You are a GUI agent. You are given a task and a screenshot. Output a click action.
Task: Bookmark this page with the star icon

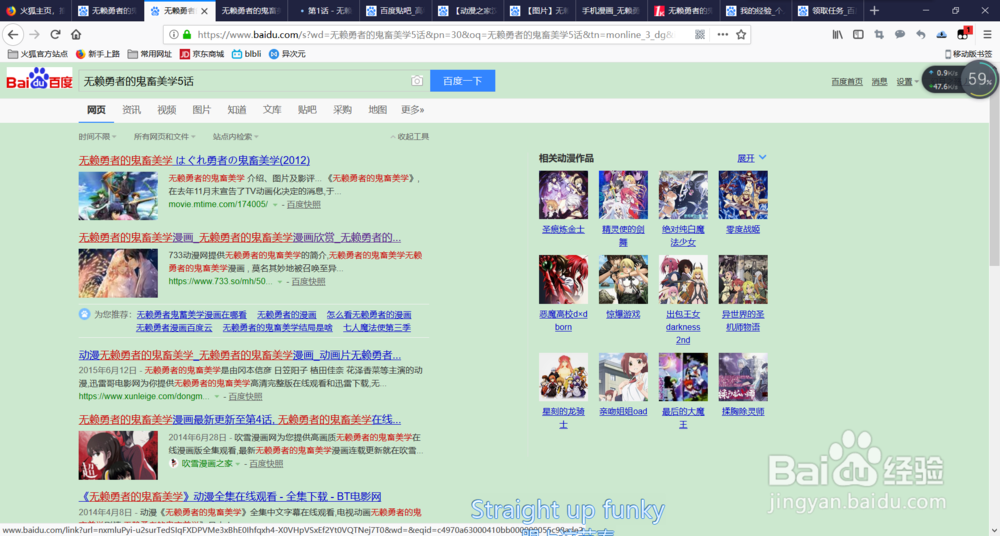(741, 34)
